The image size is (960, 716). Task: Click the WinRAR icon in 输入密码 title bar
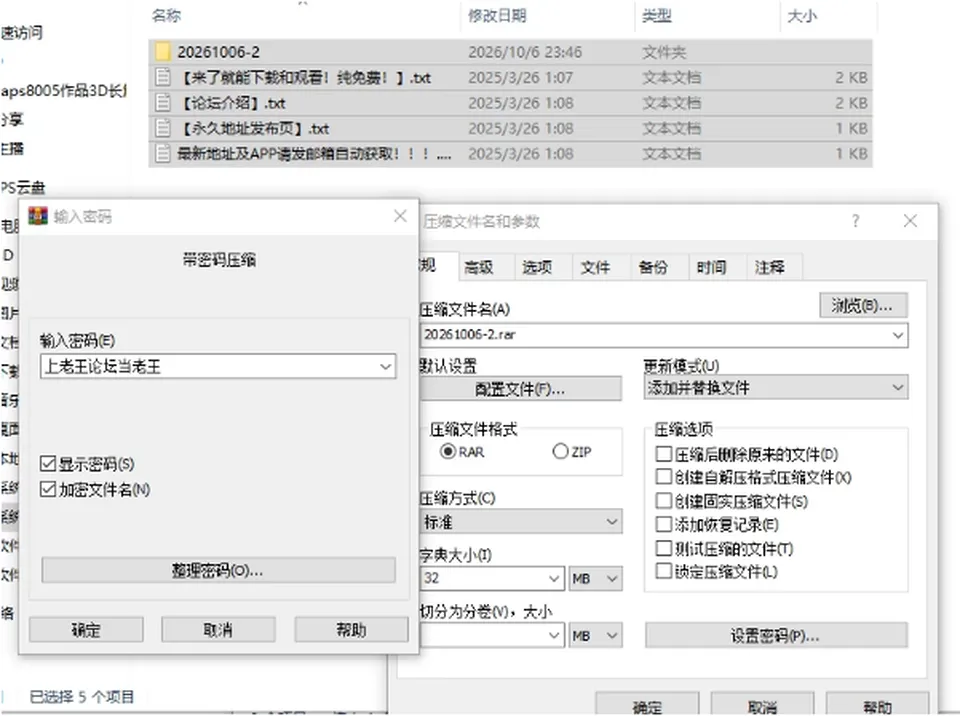[x=38, y=216]
